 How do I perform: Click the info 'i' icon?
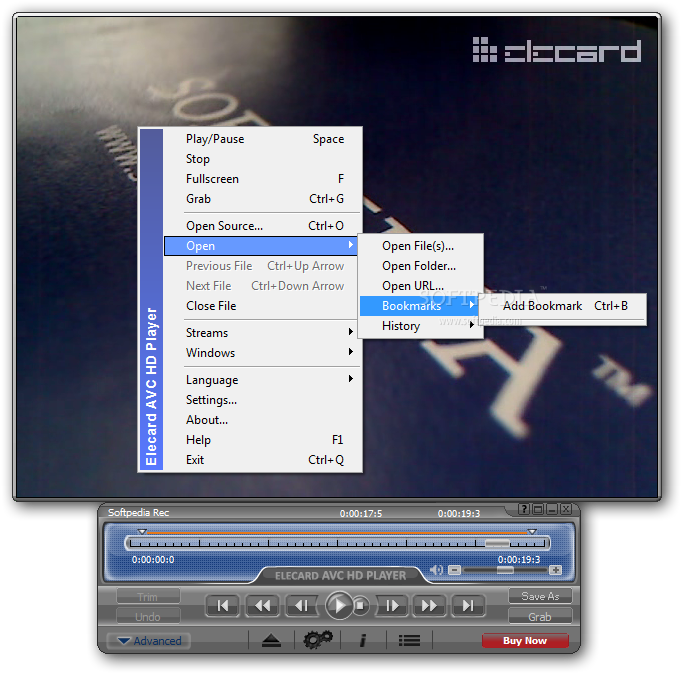click(363, 640)
